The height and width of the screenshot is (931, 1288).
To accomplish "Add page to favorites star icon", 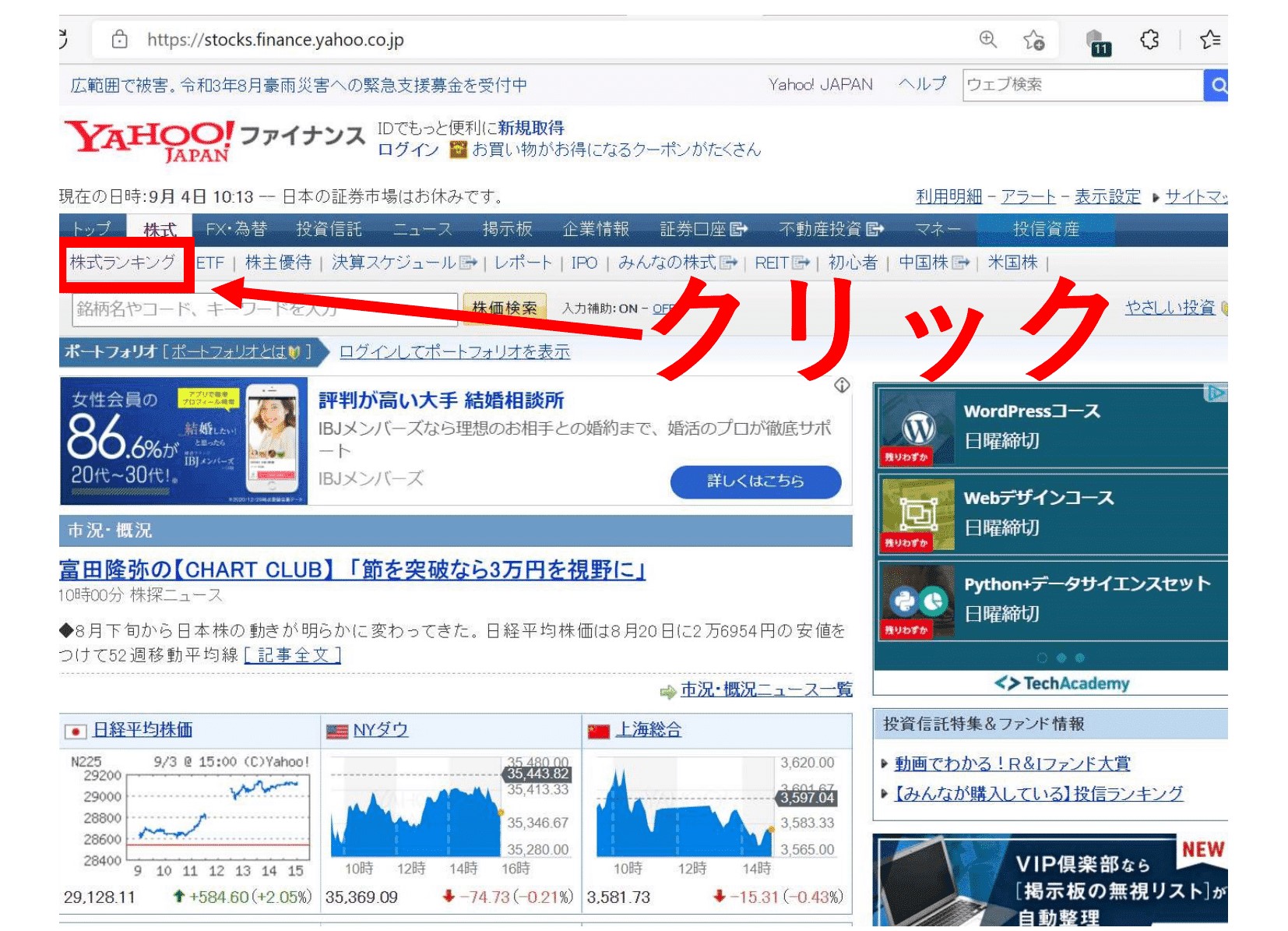I will click(x=1033, y=40).
